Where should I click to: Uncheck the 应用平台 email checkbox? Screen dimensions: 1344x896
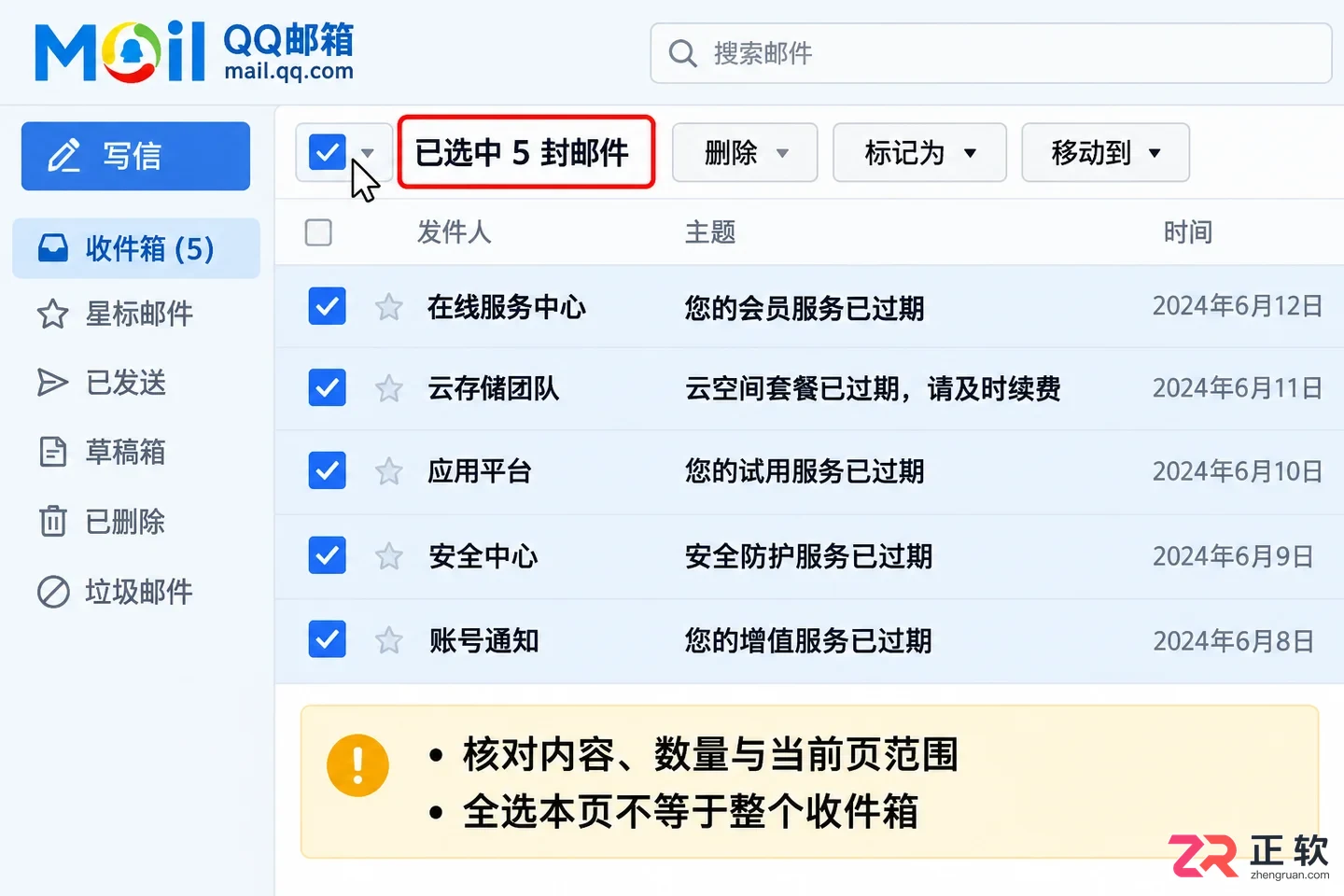[x=327, y=470]
